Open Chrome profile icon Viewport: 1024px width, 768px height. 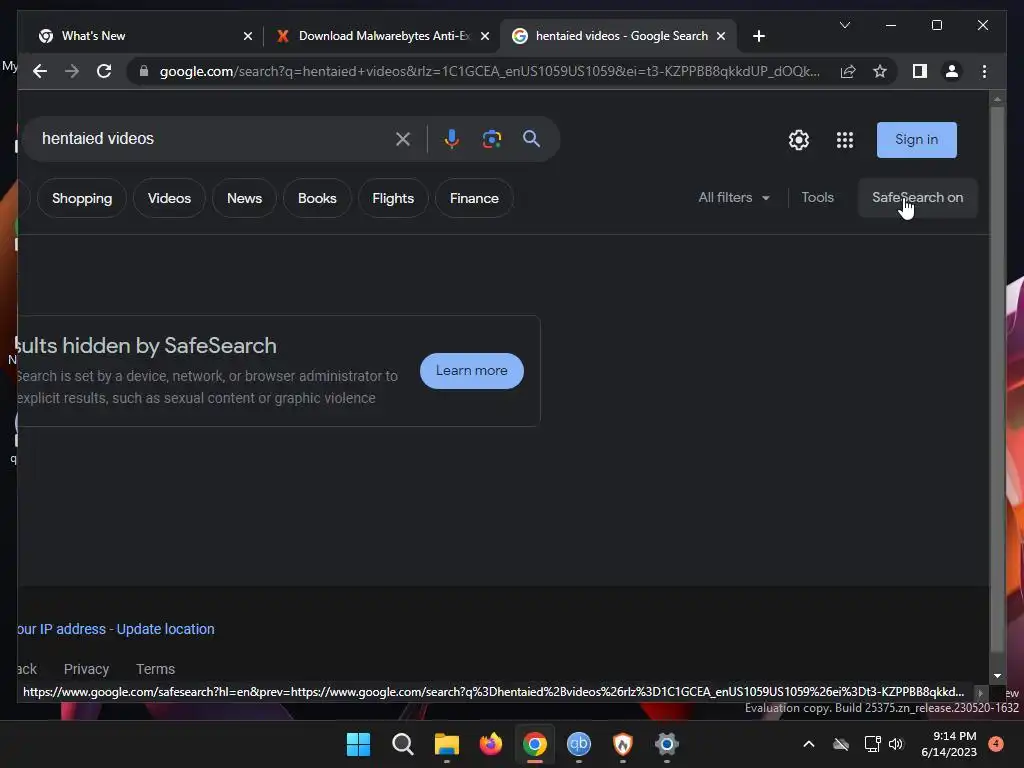952,71
